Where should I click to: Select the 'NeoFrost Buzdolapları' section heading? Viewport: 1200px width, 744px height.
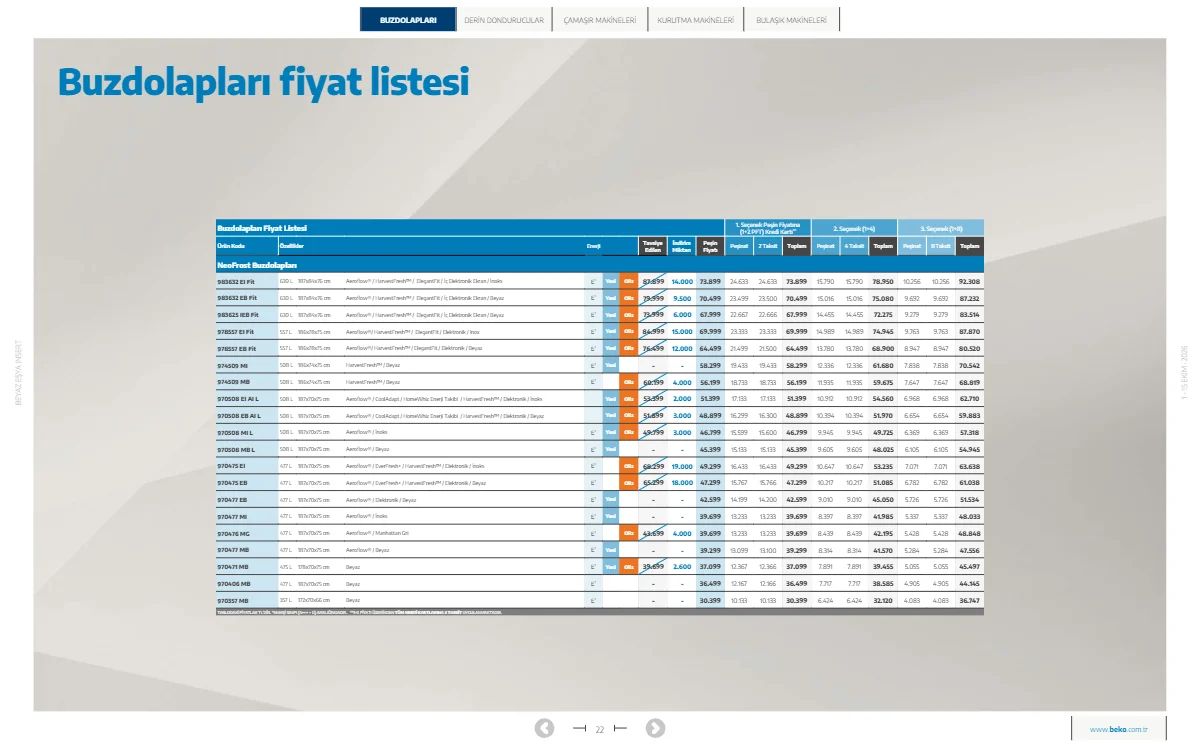click(x=257, y=265)
